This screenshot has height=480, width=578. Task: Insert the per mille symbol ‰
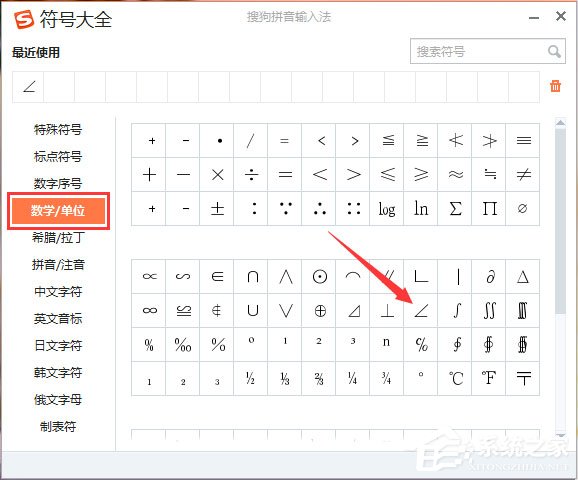coord(183,344)
